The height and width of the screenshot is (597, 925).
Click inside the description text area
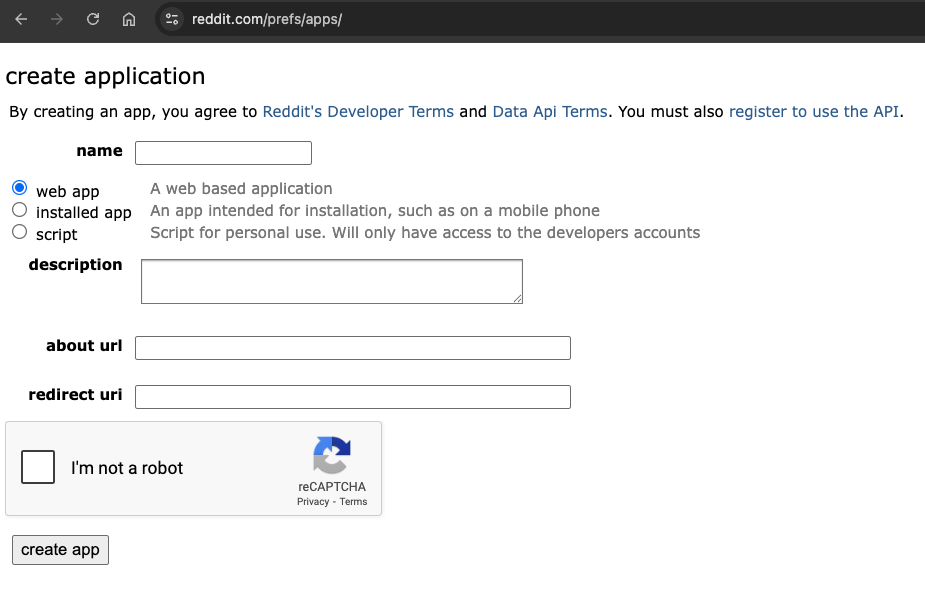(331, 281)
